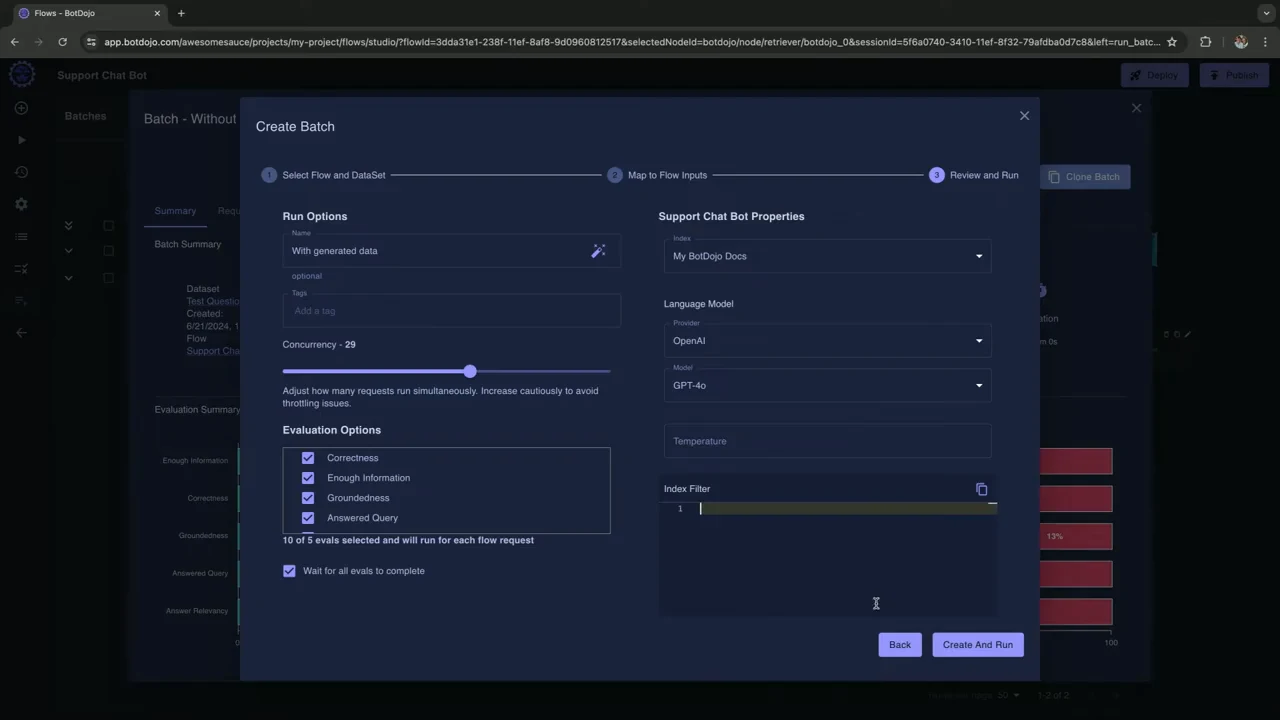1280x720 pixels.
Task: Bookmark this page with star icon
Action: (x=1172, y=42)
